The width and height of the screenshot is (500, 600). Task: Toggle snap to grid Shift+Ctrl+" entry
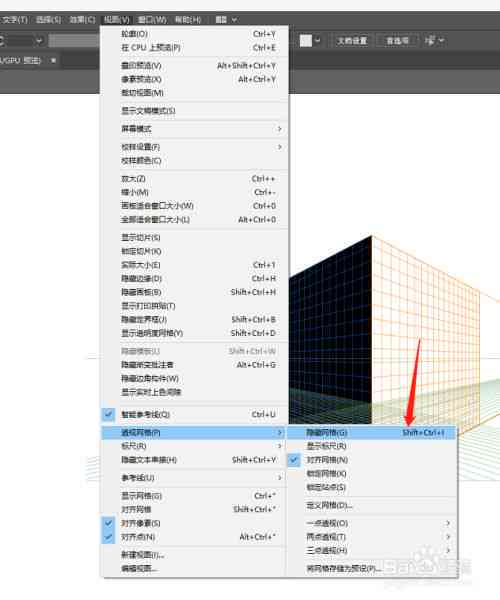pyautogui.click(x=194, y=510)
